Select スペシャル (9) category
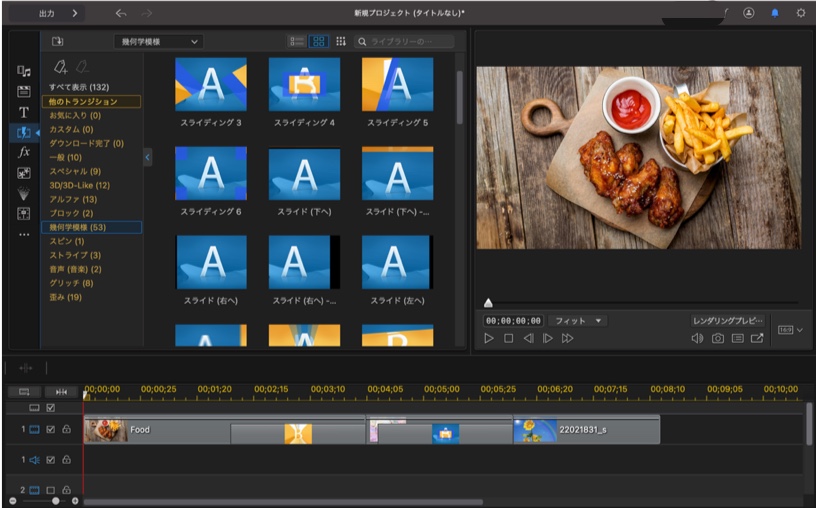This screenshot has height=508, width=816. (x=75, y=171)
